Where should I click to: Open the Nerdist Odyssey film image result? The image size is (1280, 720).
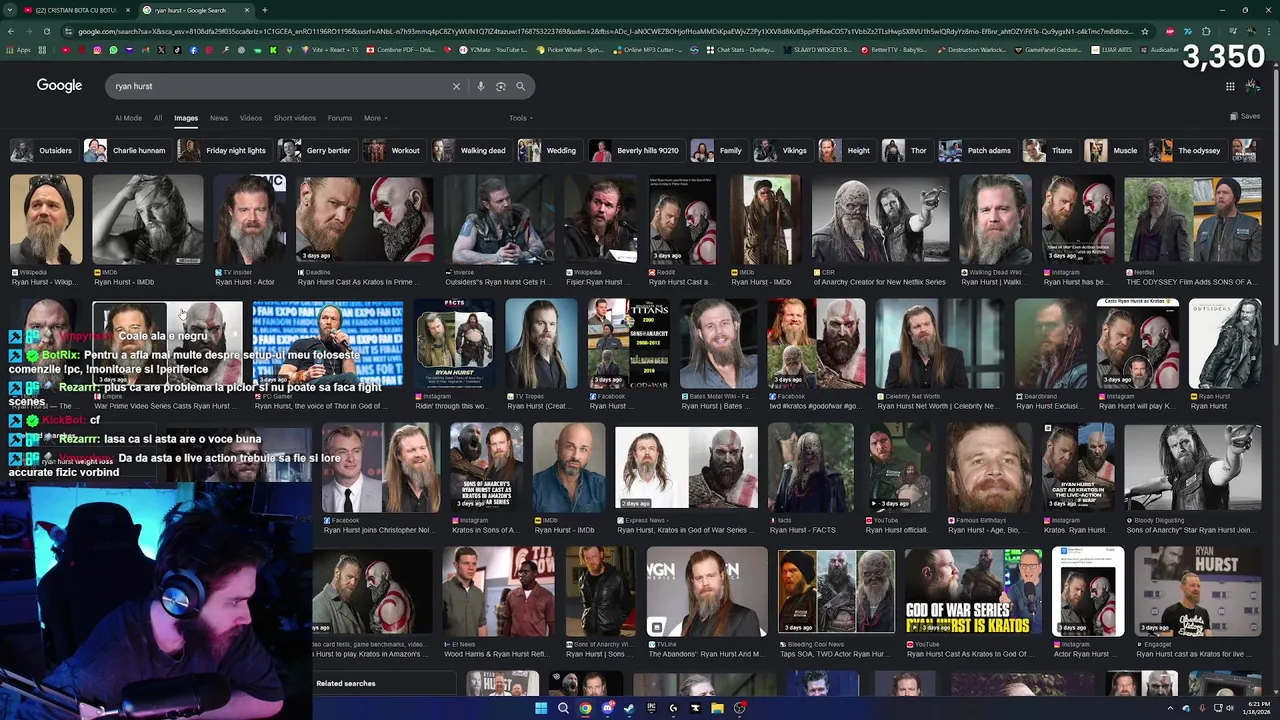[x=1193, y=220]
